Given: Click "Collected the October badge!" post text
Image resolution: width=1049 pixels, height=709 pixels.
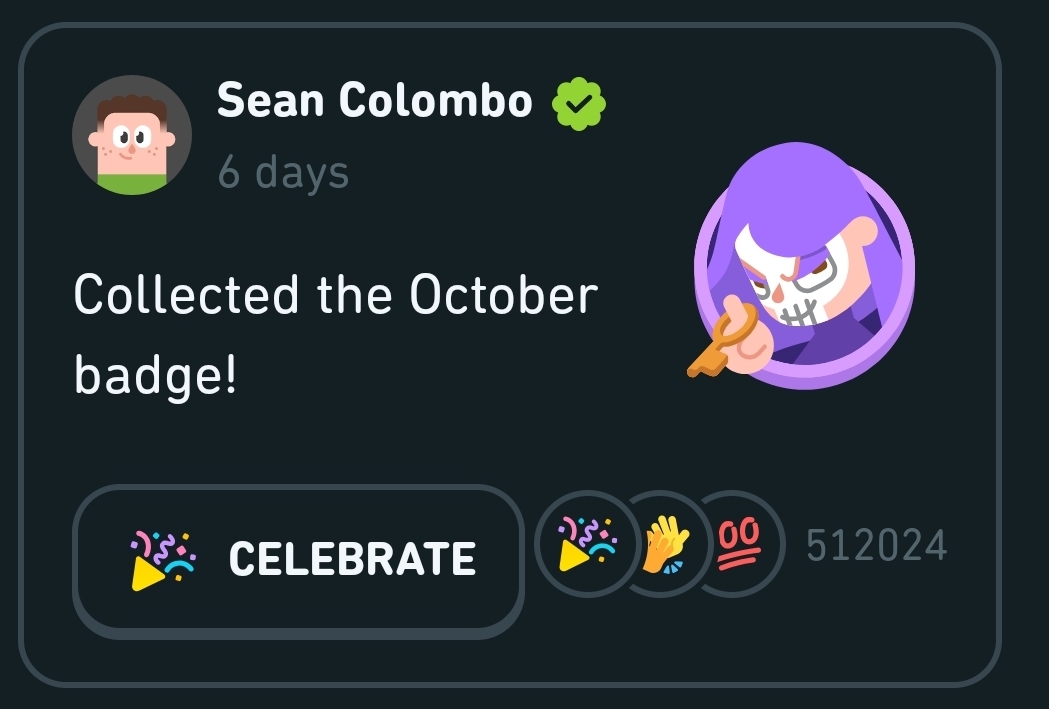Looking at the screenshot, I should [x=335, y=333].
